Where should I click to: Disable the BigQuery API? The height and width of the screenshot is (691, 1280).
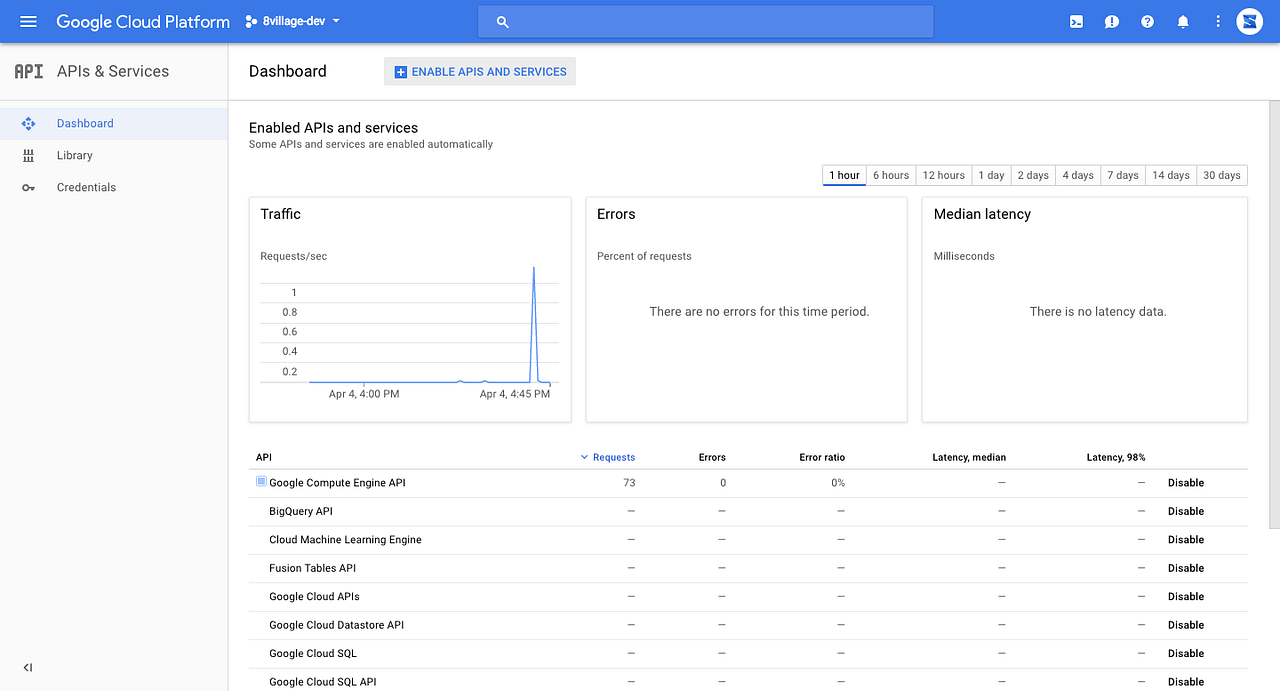tap(1186, 511)
